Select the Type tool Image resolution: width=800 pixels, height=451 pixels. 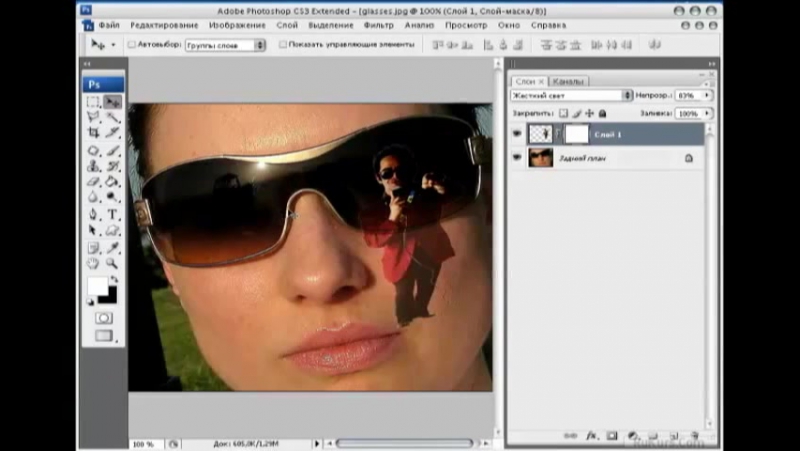coord(113,214)
